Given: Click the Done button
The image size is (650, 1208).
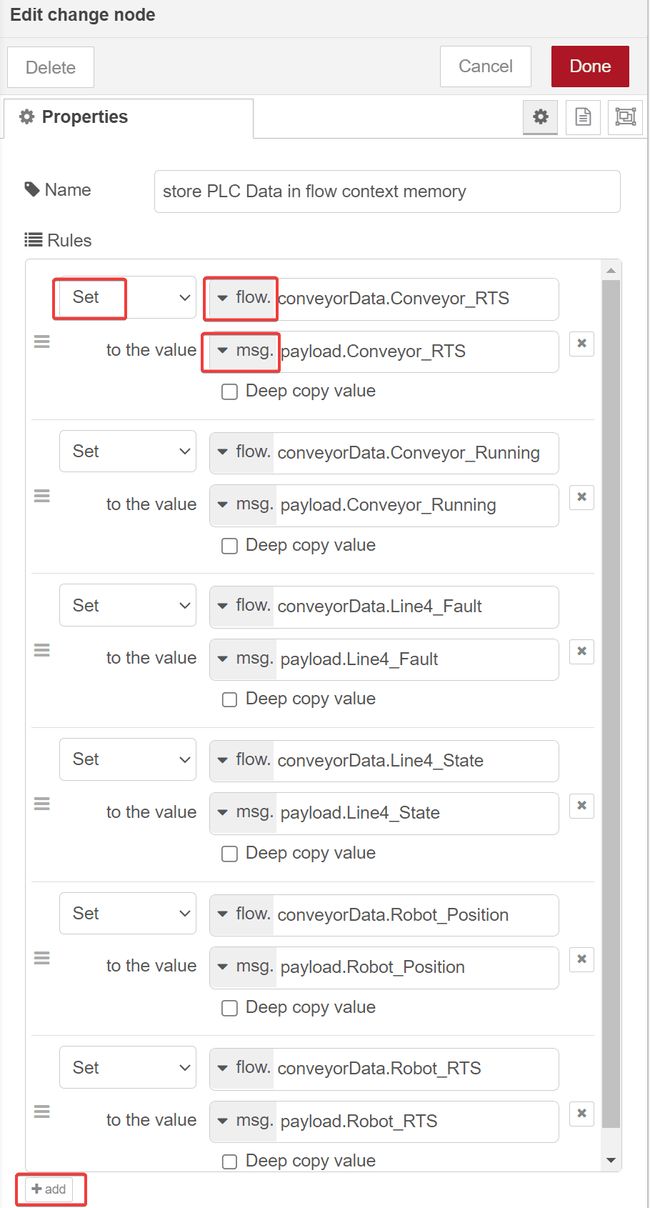Looking at the screenshot, I should 590,66.
